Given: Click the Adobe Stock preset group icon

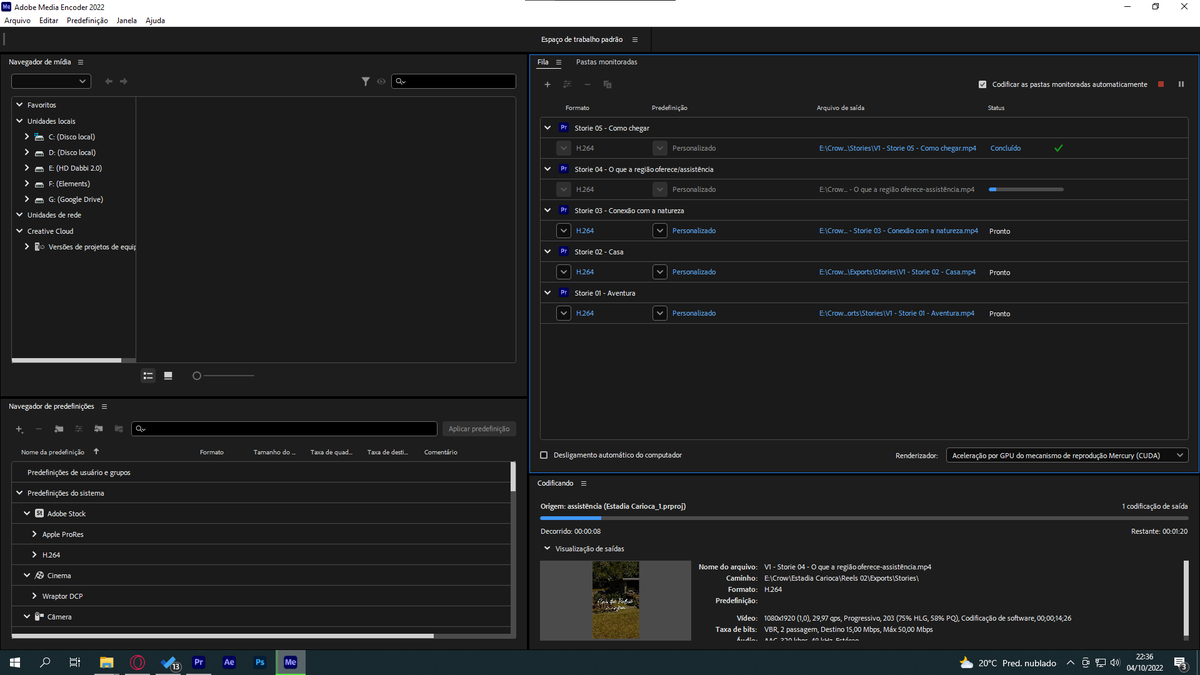Looking at the screenshot, I should [x=39, y=514].
